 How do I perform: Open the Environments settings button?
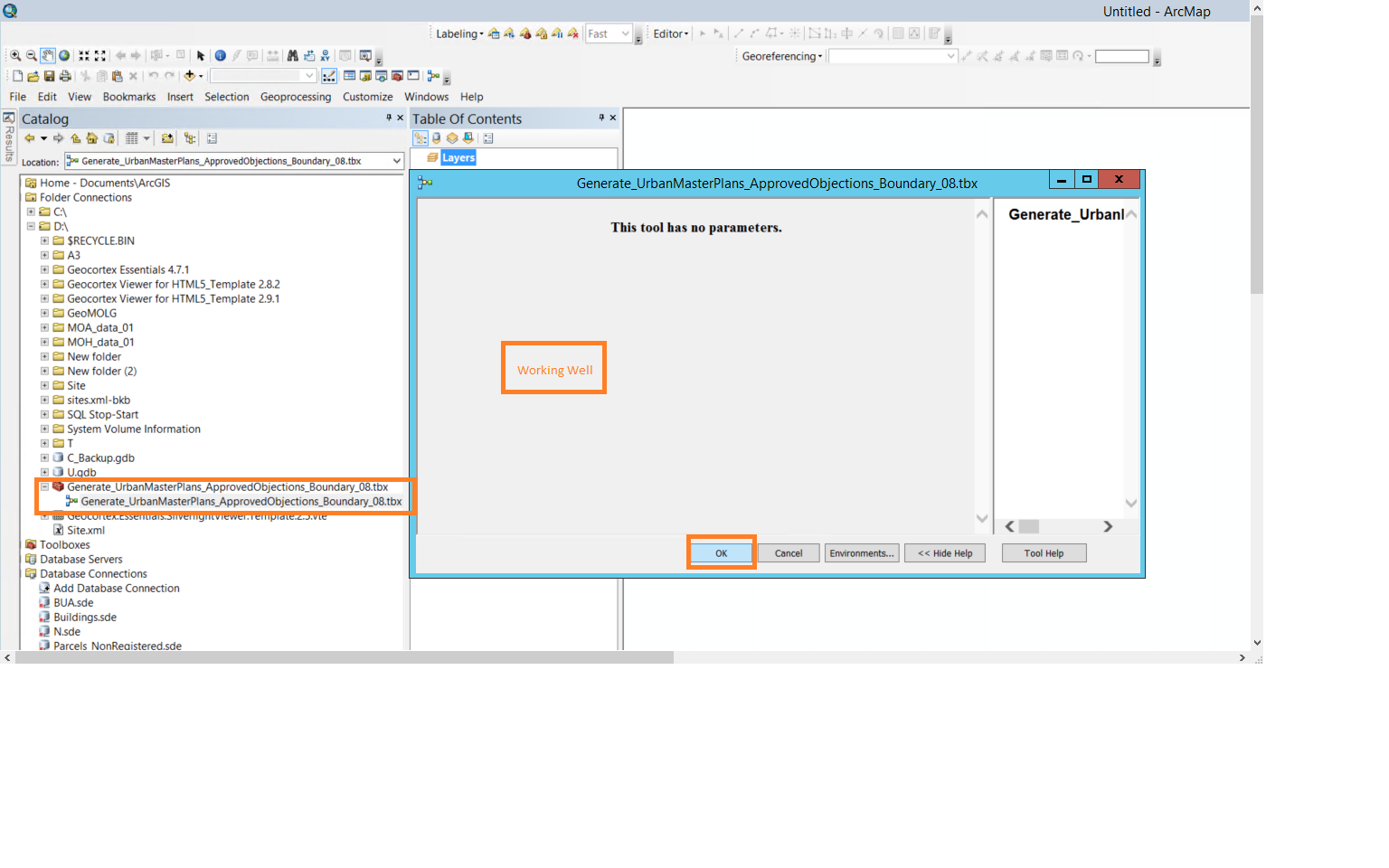[x=862, y=553]
